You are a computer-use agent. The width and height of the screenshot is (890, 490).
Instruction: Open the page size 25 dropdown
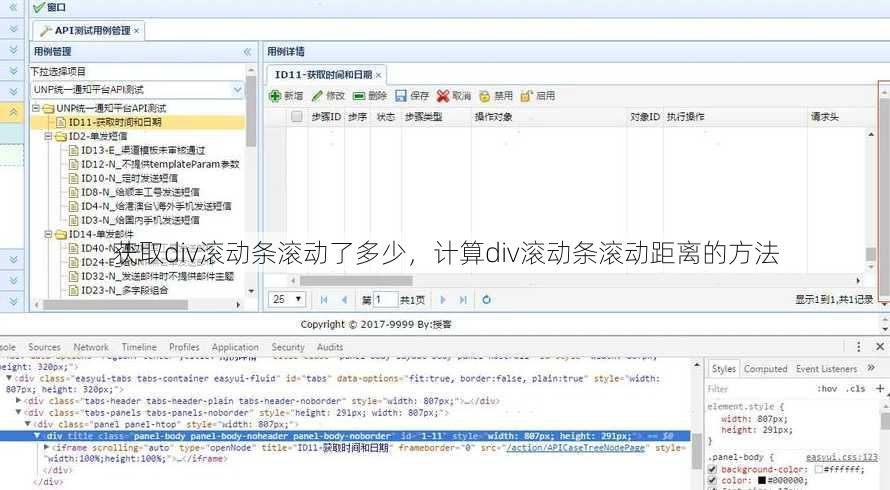click(287, 299)
